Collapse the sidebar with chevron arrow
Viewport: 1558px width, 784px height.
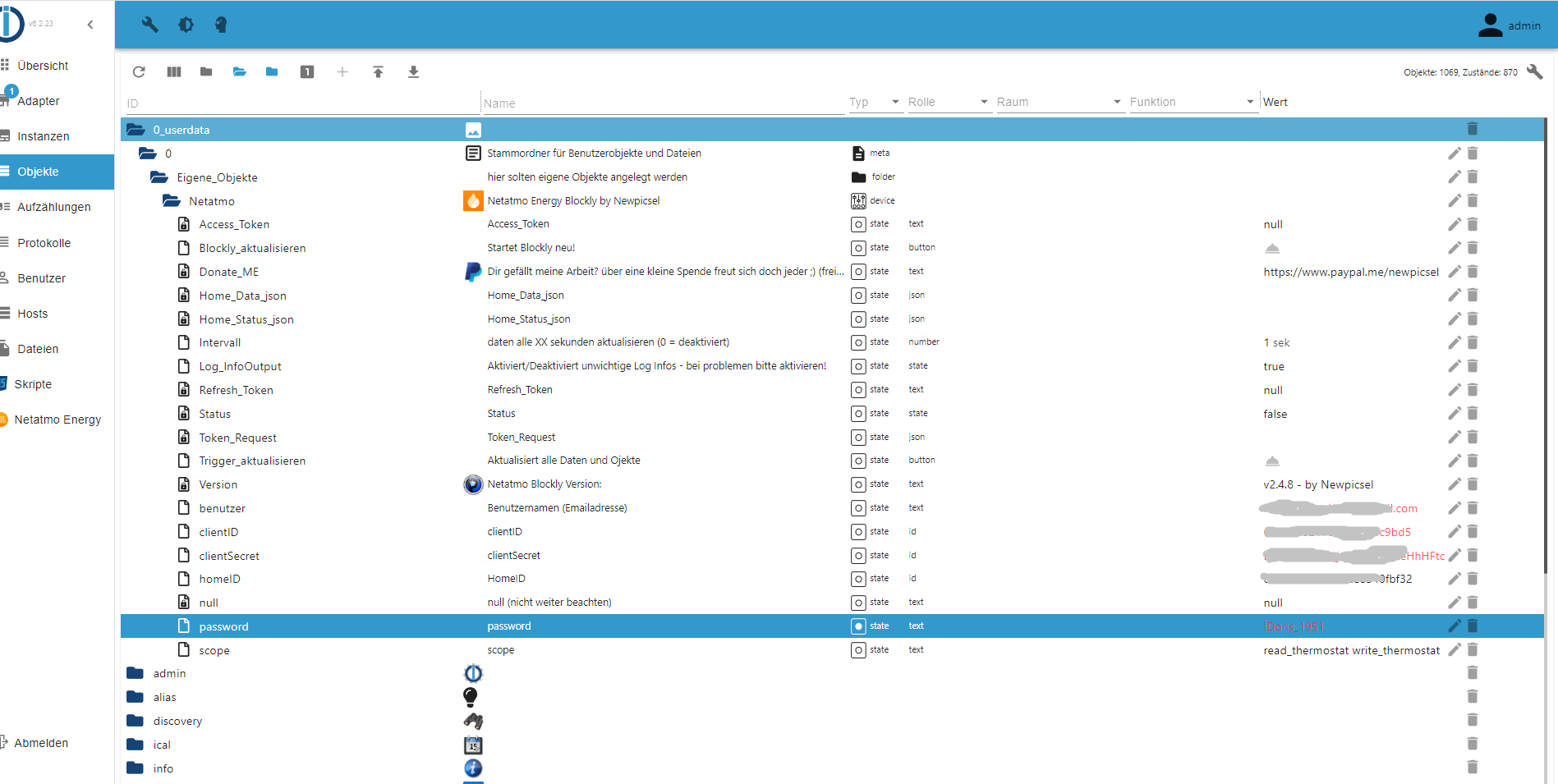pyautogui.click(x=90, y=25)
